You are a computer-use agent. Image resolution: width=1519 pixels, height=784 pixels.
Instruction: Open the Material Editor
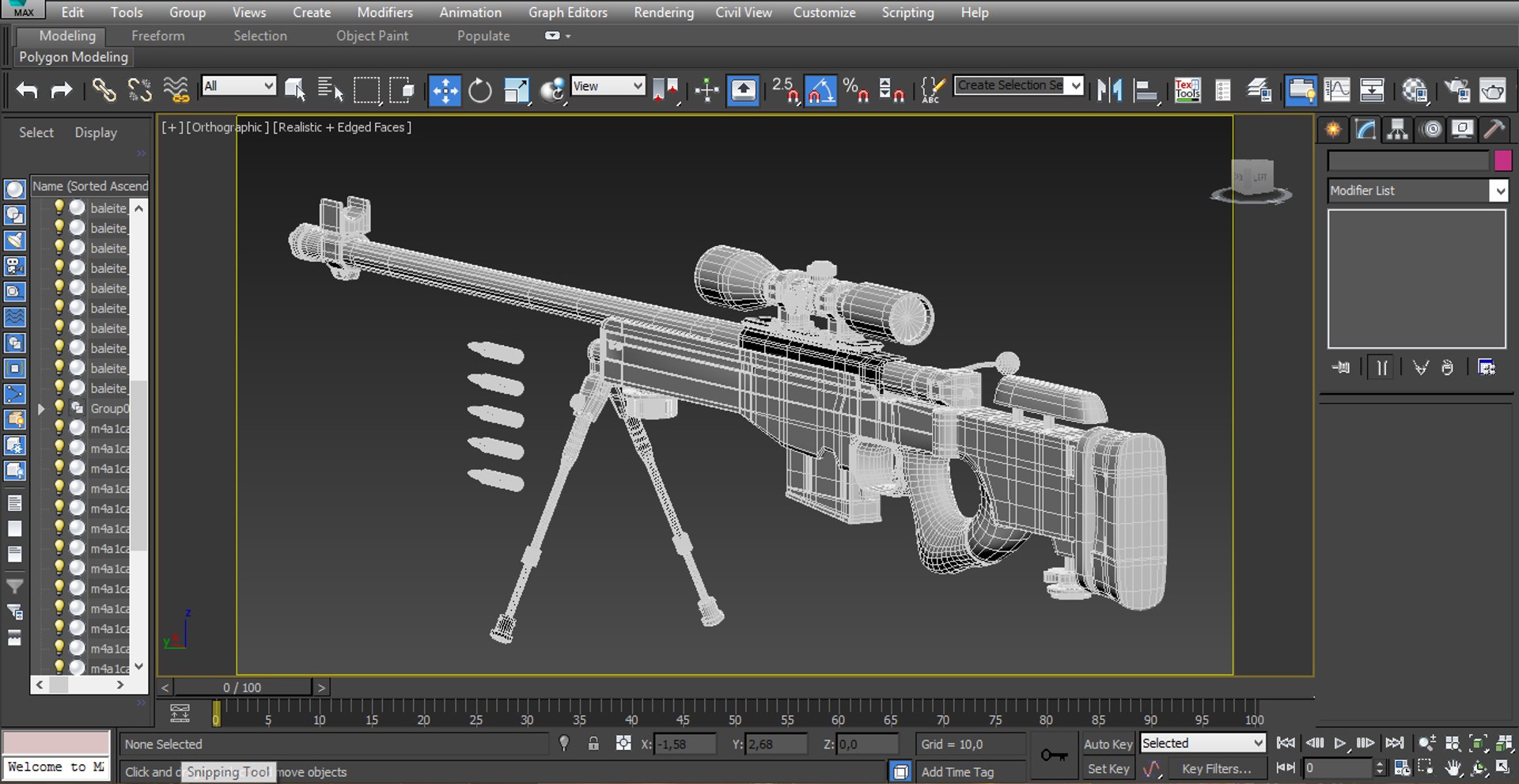[1415, 90]
